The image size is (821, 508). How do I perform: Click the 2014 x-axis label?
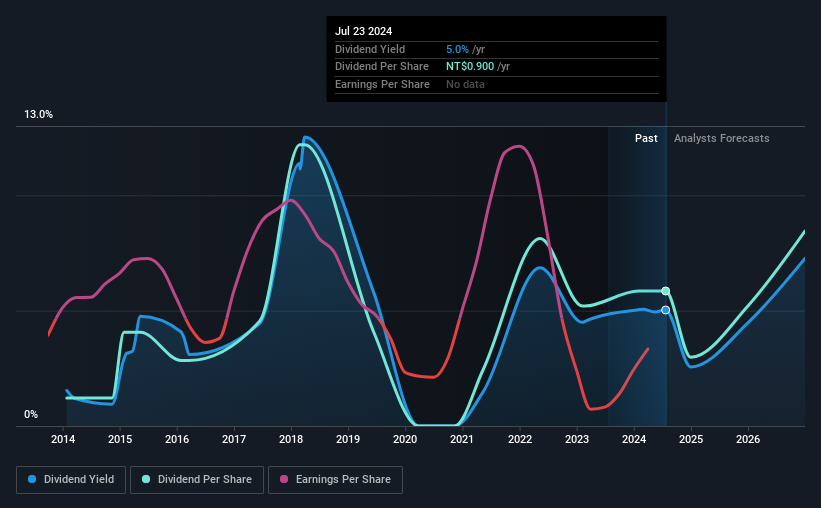63,439
